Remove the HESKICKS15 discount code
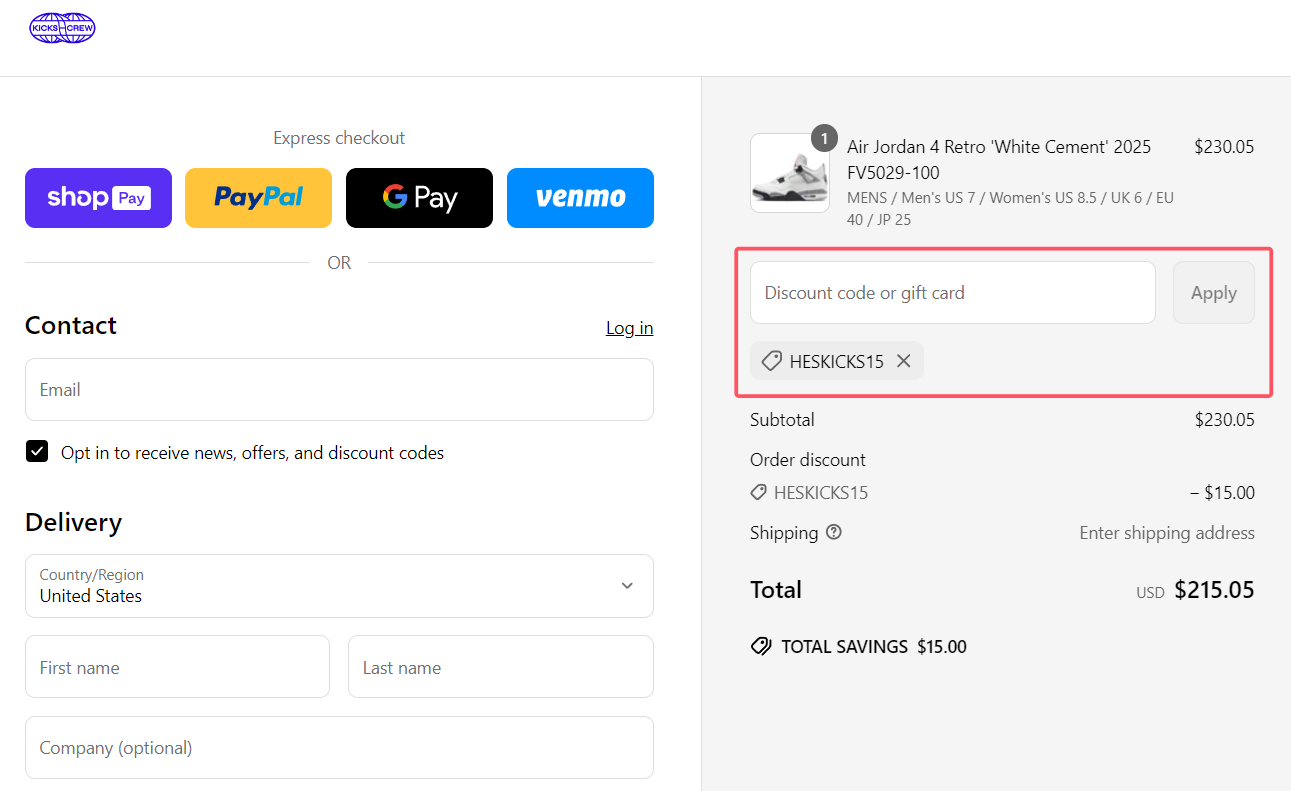 click(x=904, y=361)
